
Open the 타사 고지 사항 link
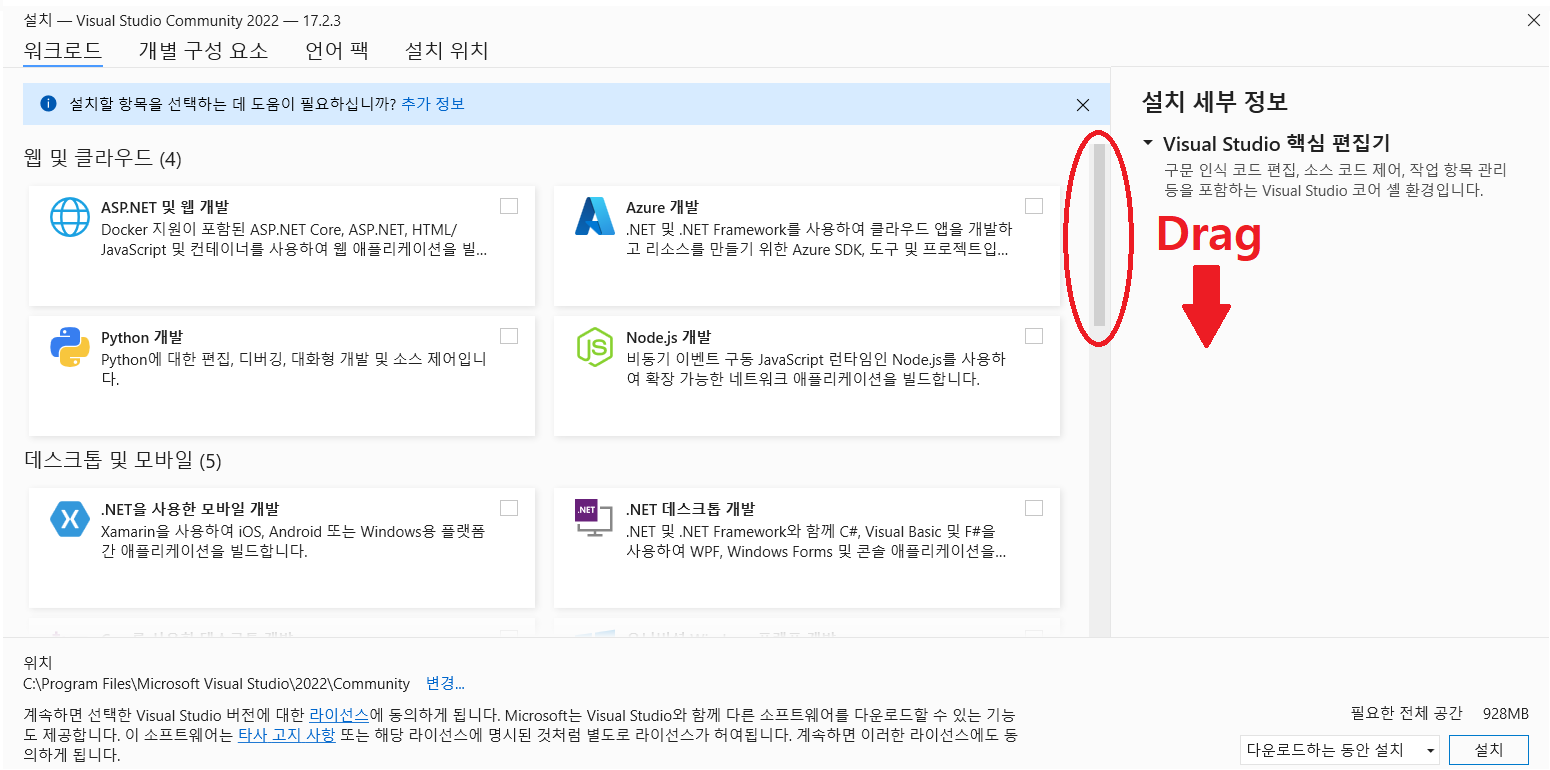(x=288, y=735)
